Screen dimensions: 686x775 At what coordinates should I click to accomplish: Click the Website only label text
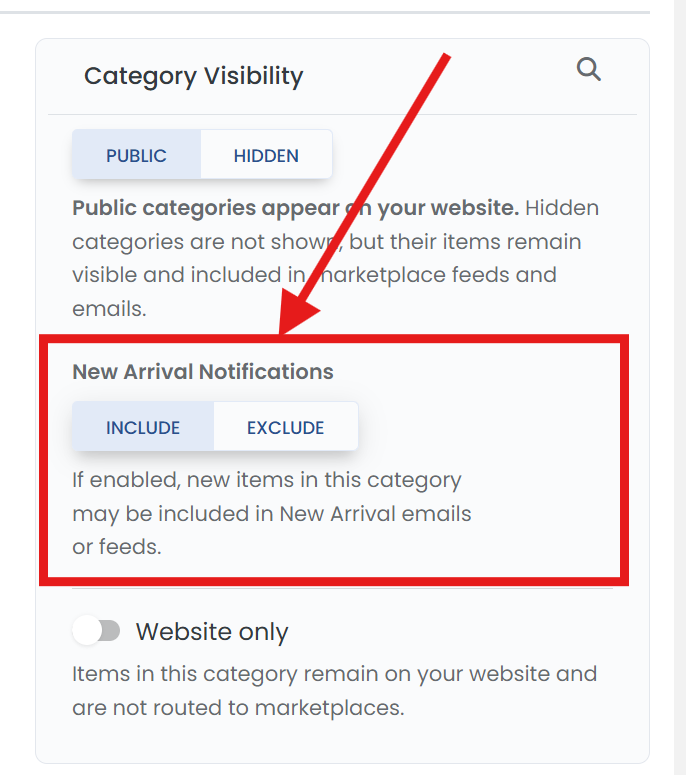[x=212, y=632]
